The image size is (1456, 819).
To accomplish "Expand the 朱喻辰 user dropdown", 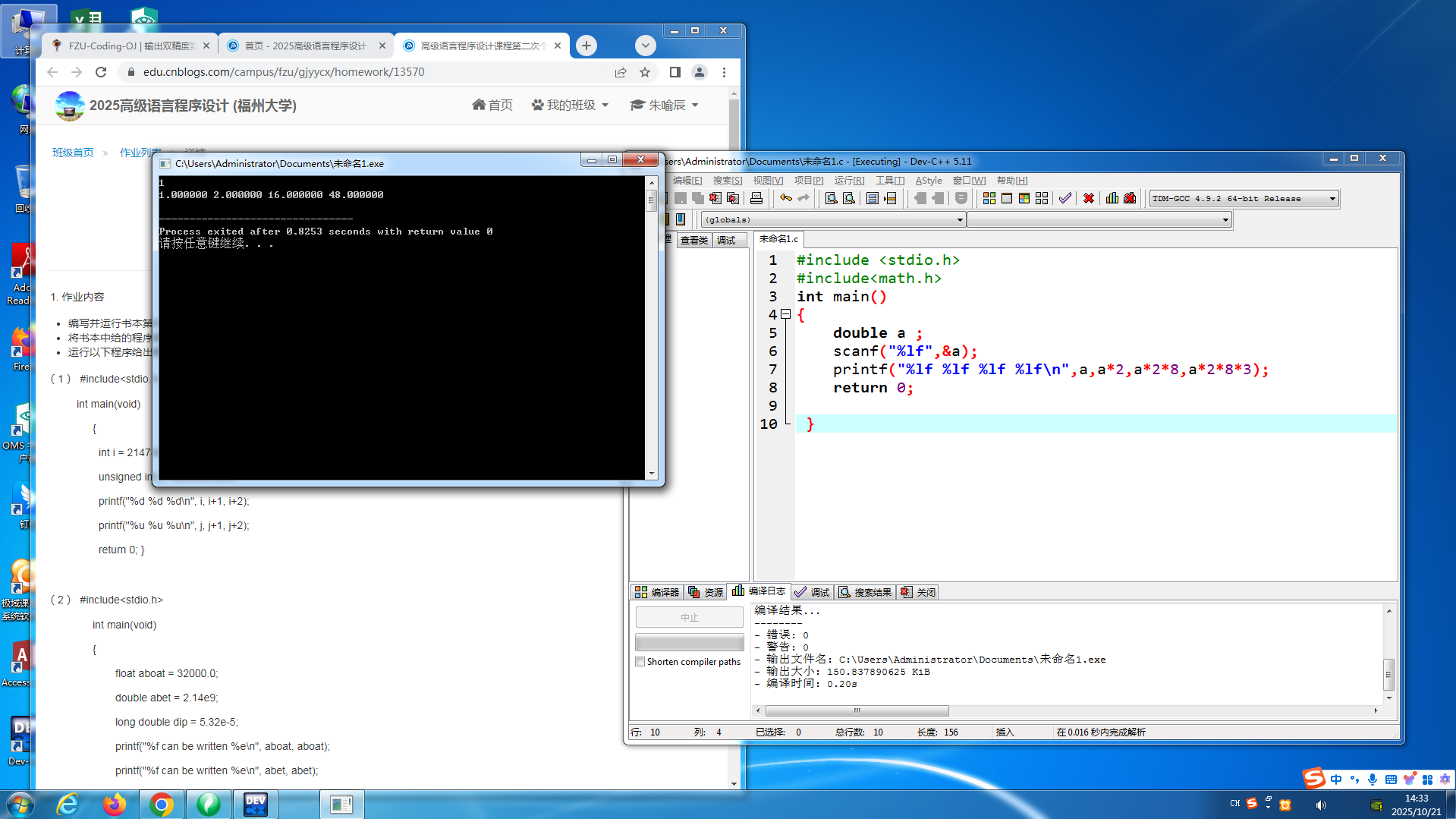I will click(665, 105).
